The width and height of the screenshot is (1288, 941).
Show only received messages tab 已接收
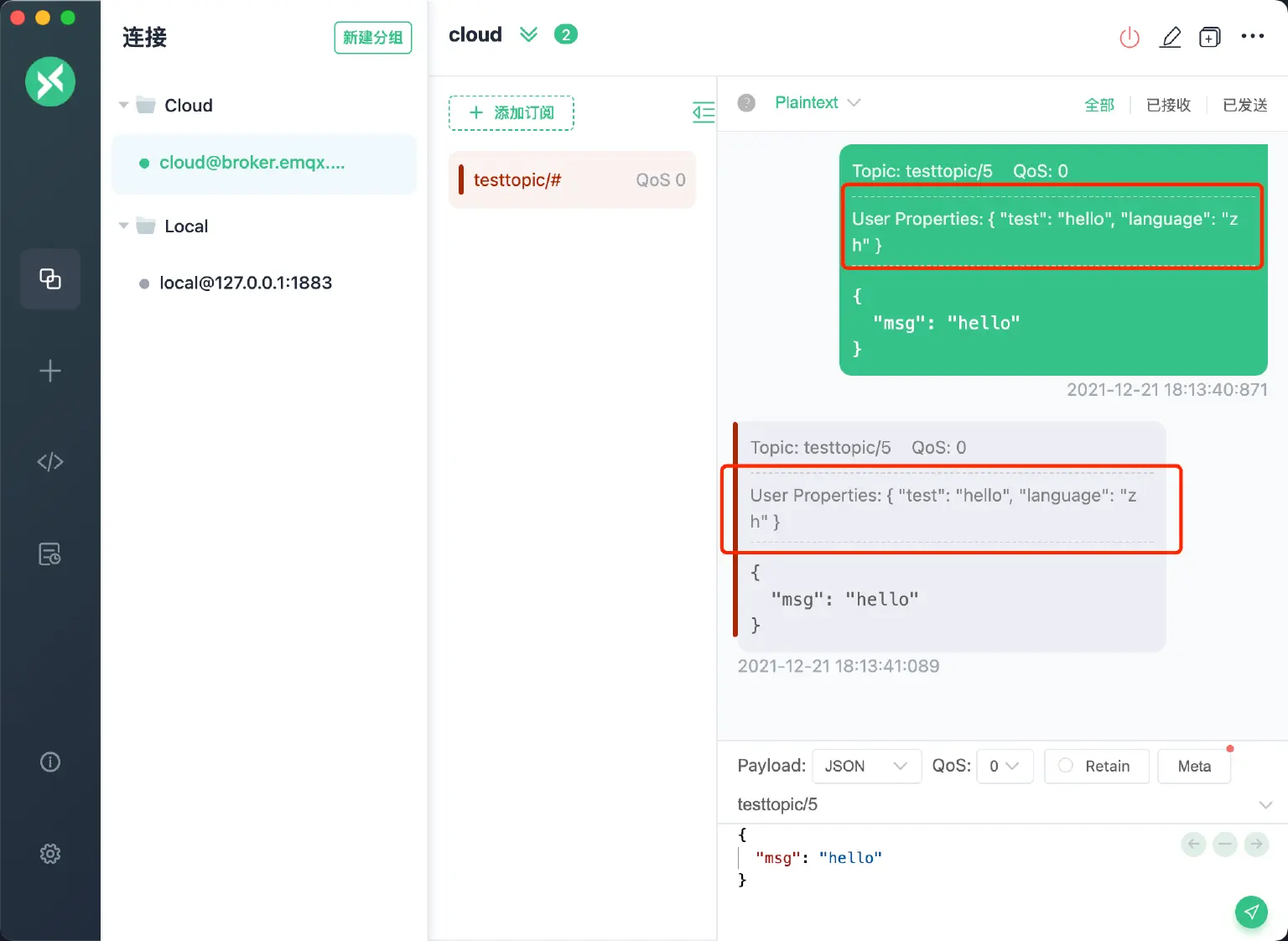tap(1168, 105)
